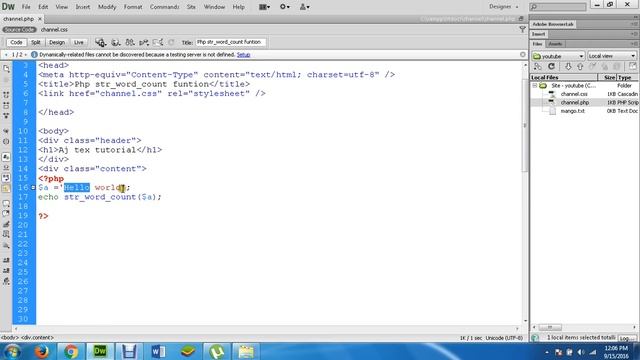
Task: Click Apply Comment coding toolbar icon
Action: 6,203
